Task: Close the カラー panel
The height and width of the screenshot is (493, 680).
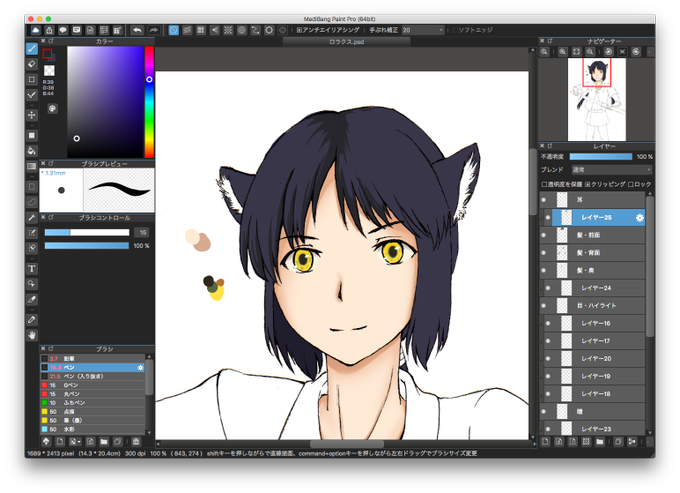Action: coord(43,41)
